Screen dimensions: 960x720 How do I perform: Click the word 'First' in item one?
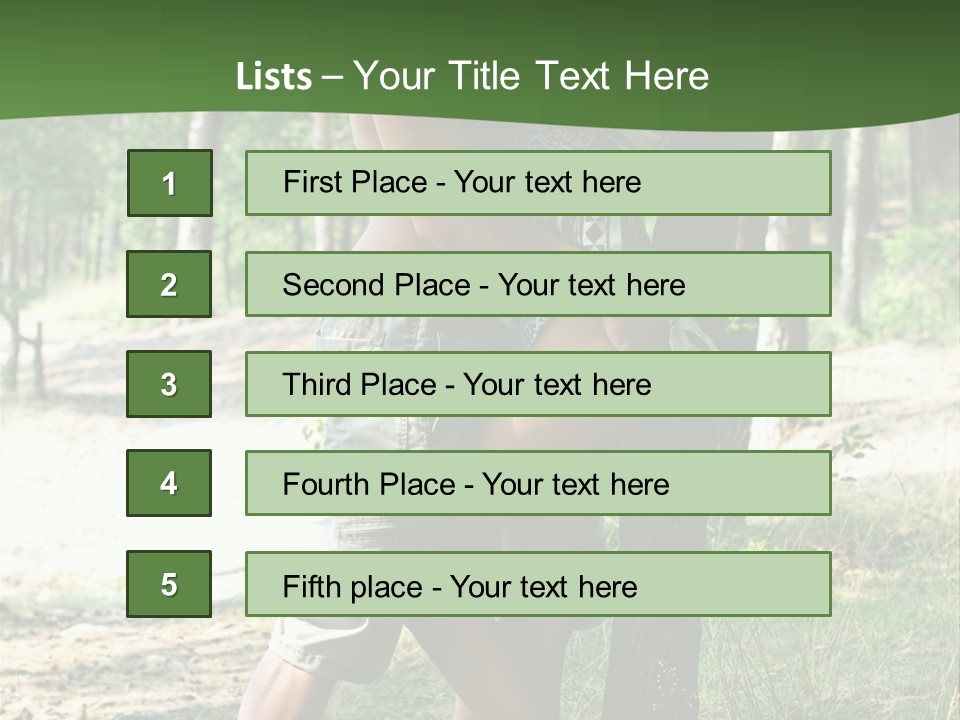[x=313, y=182]
